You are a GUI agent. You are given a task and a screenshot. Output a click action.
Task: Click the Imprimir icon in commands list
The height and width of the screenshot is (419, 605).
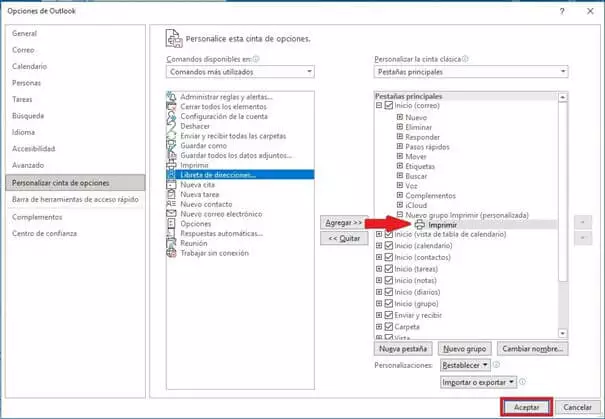(171, 165)
